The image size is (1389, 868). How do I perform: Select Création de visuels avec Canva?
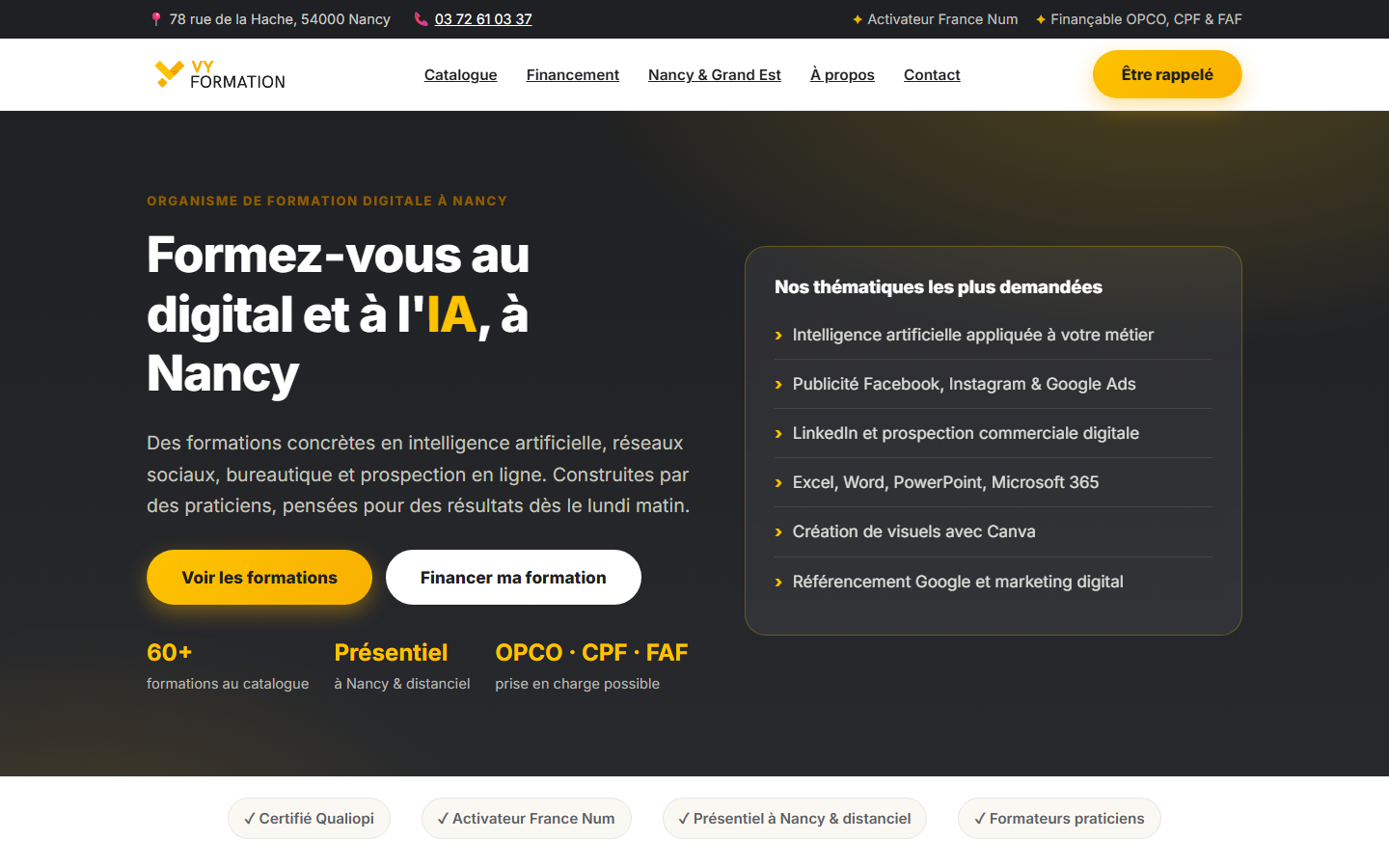[x=994, y=531]
